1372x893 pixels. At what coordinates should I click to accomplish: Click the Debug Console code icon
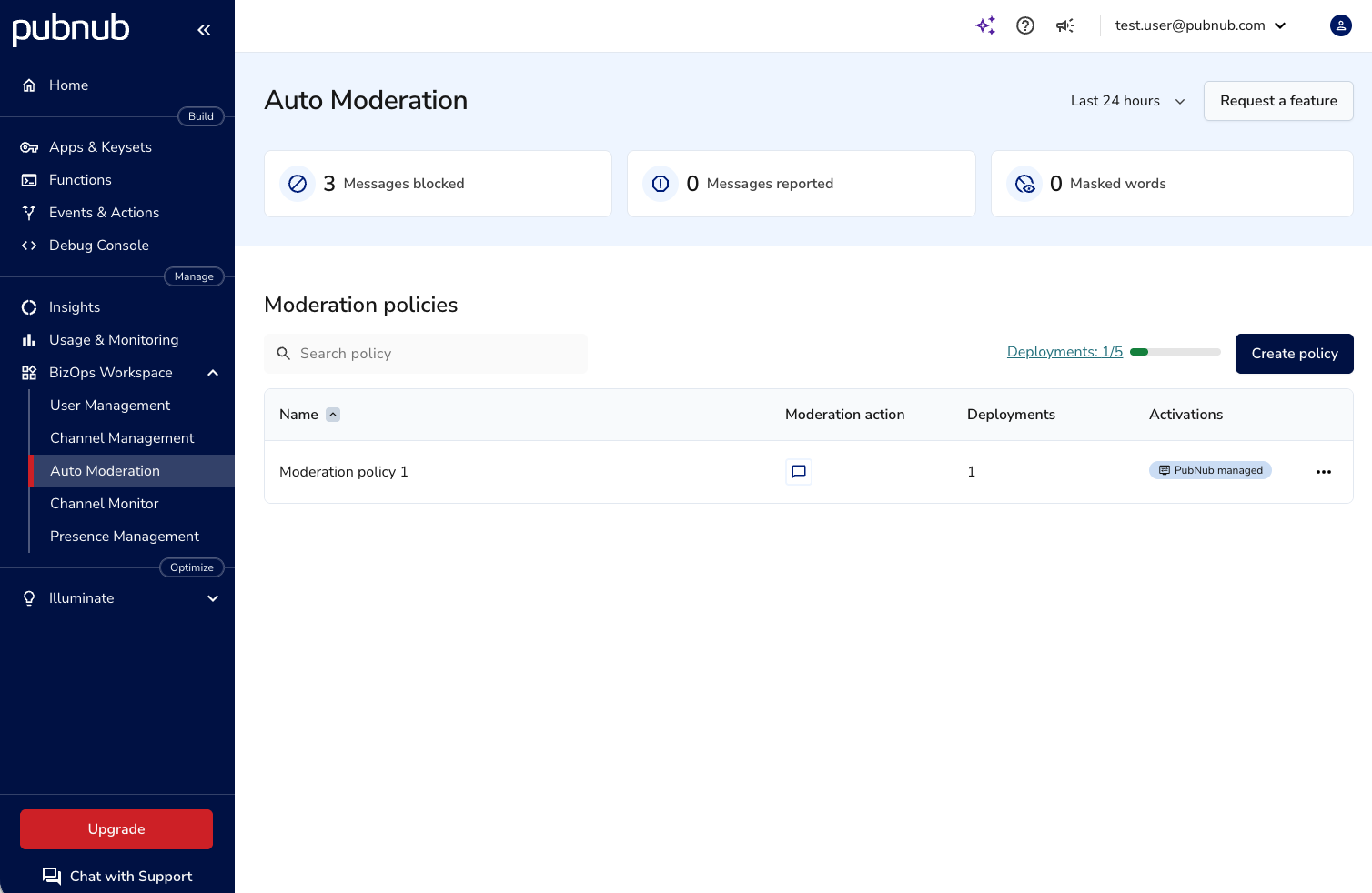29,246
